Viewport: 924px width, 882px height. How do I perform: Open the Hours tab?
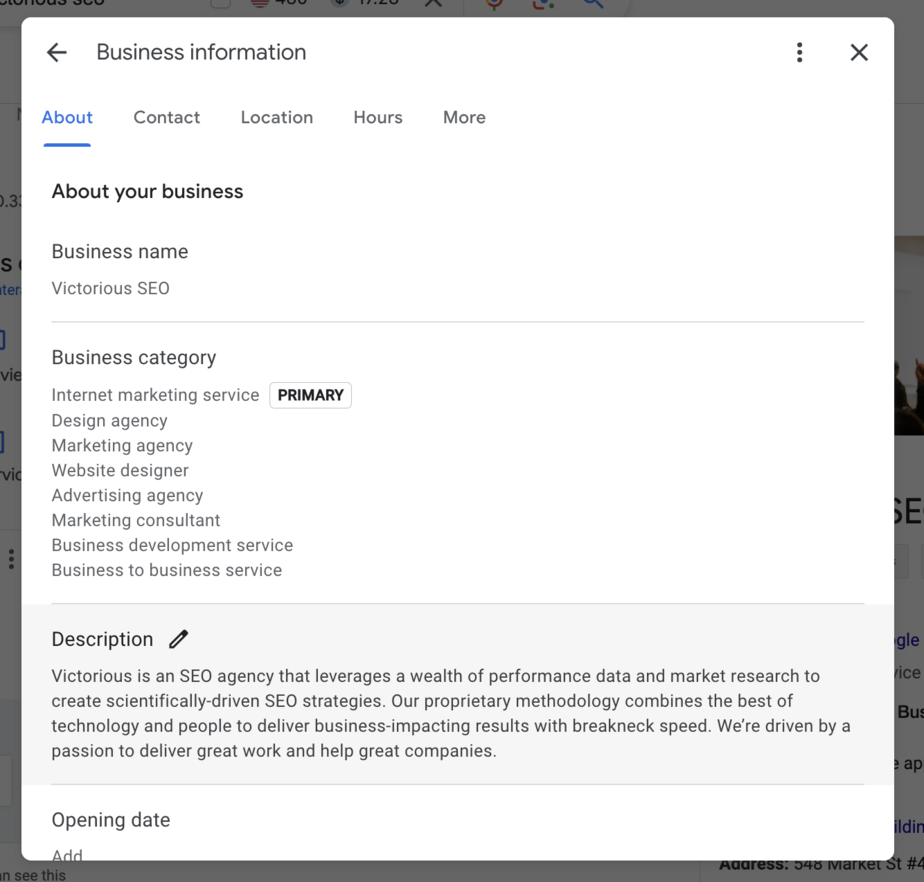(x=377, y=117)
